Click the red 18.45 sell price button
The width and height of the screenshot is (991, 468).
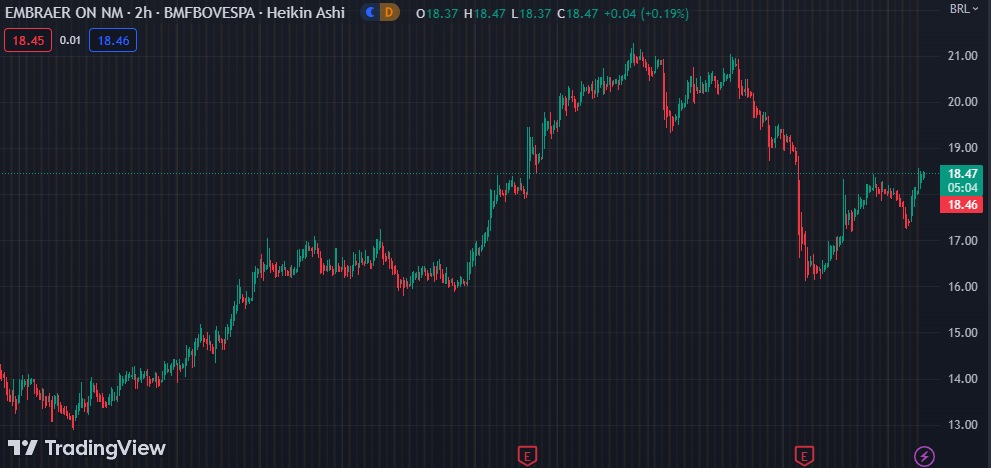point(28,40)
